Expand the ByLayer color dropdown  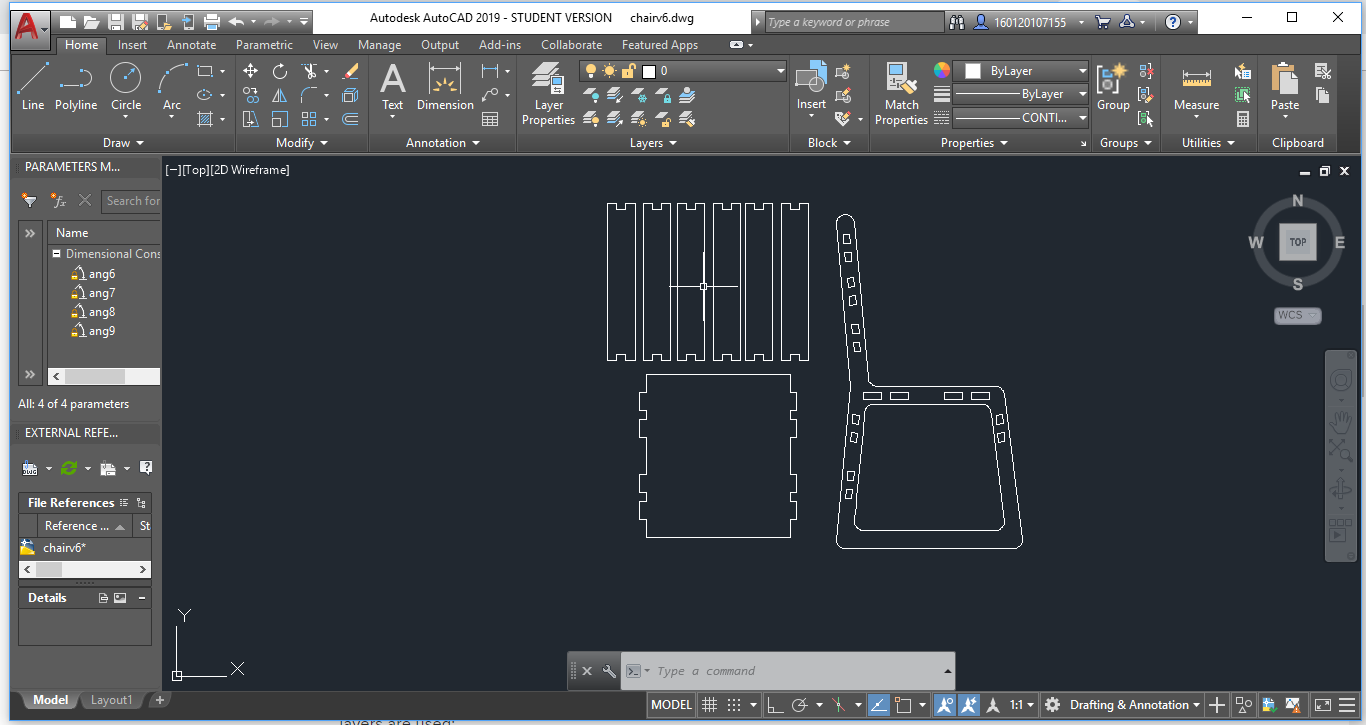pos(1082,71)
